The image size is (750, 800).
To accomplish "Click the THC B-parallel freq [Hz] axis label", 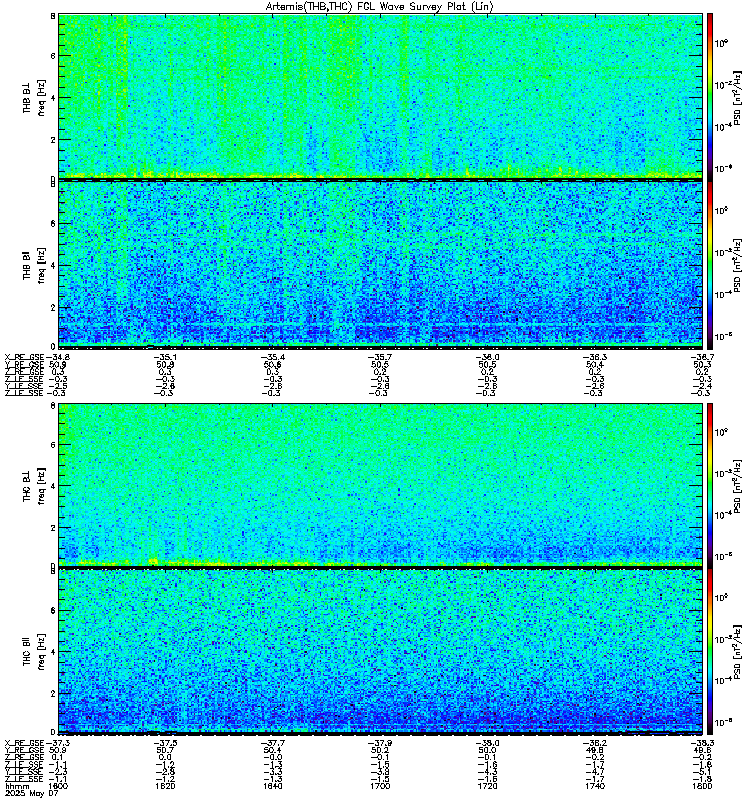I will (41, 652).
